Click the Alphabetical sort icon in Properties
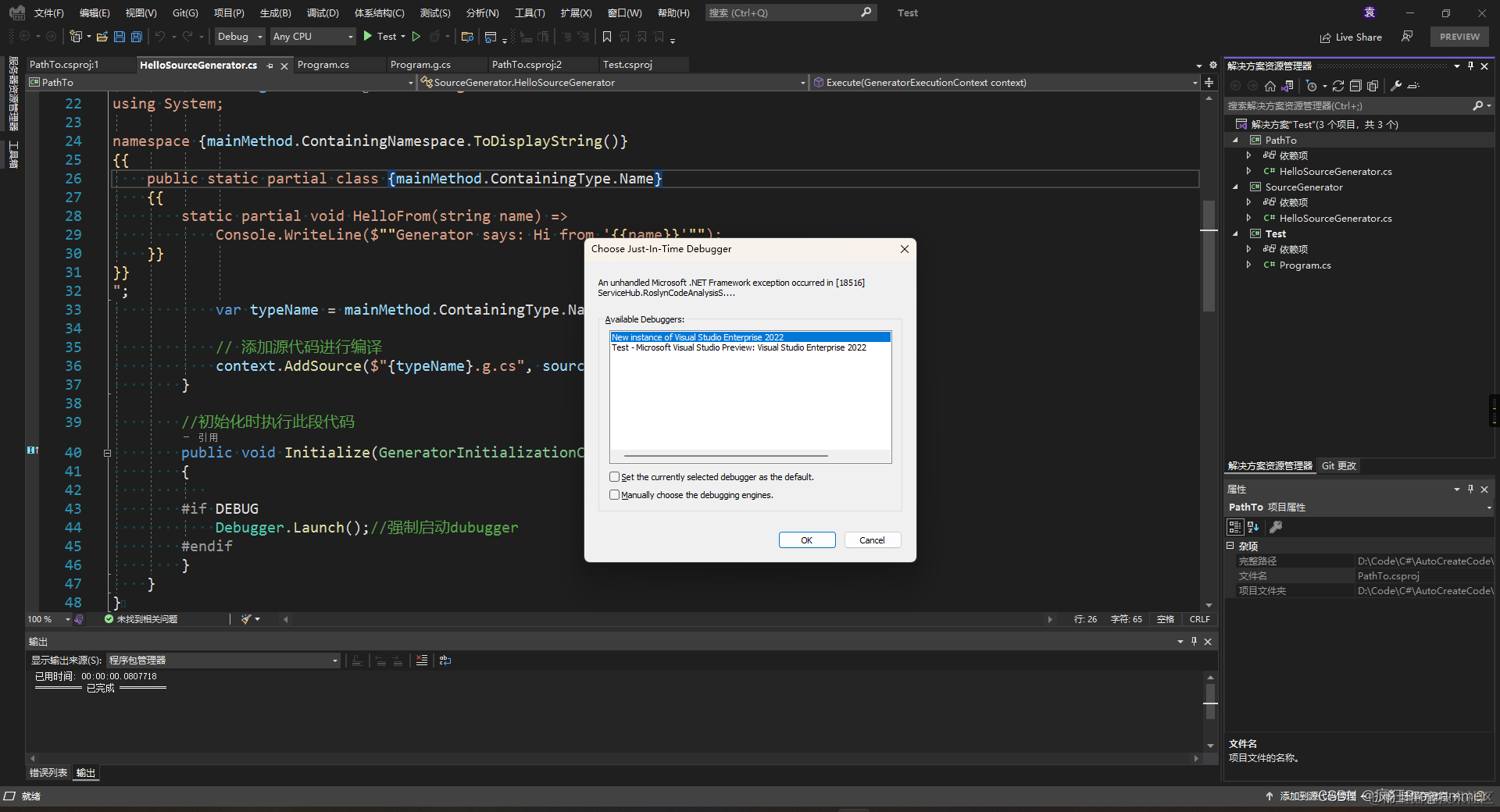This screenshot has height=812, width=1500. [x=1253, y=527]
